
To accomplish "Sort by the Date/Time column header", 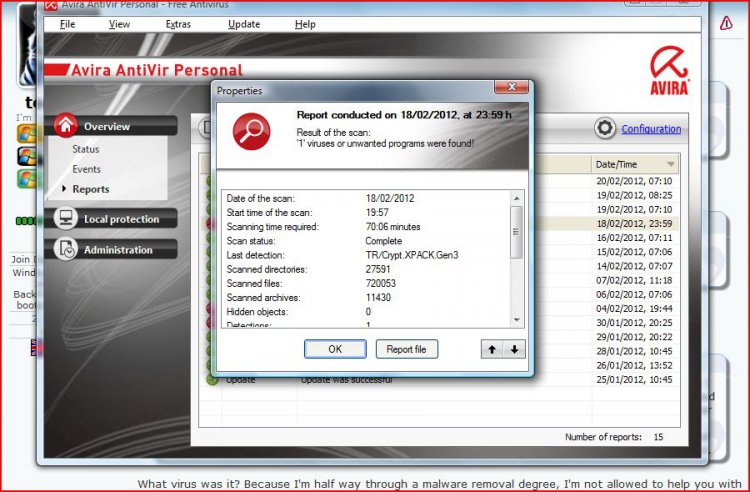I will coord(635,164).
